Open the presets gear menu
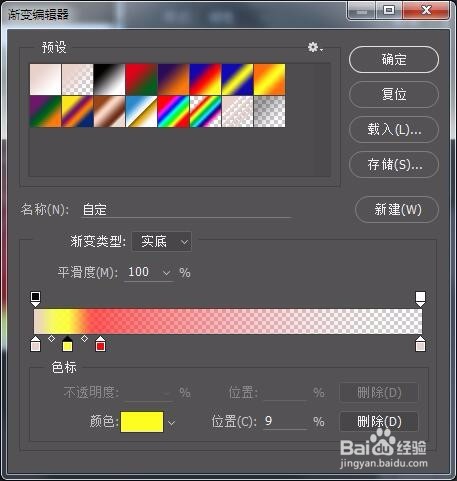 315,48
